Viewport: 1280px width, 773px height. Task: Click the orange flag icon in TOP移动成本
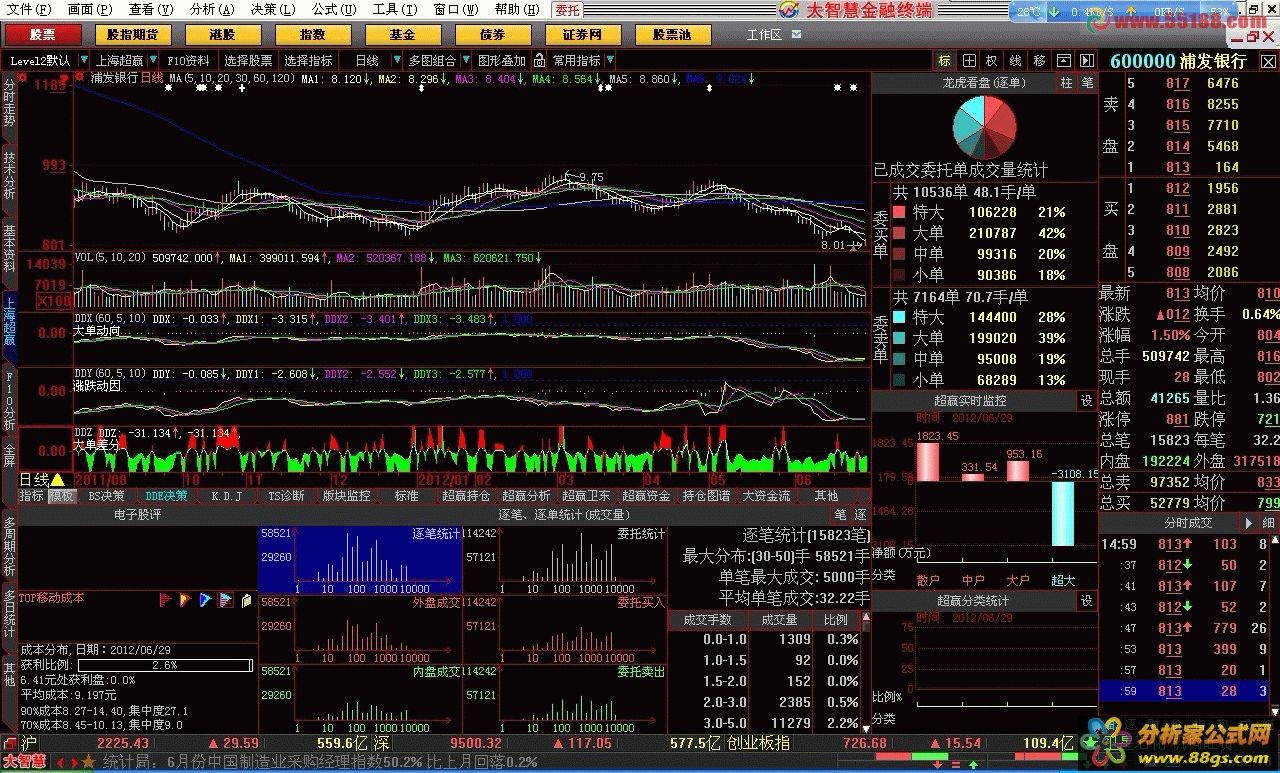pyautogui.click(x=186, y=600)
